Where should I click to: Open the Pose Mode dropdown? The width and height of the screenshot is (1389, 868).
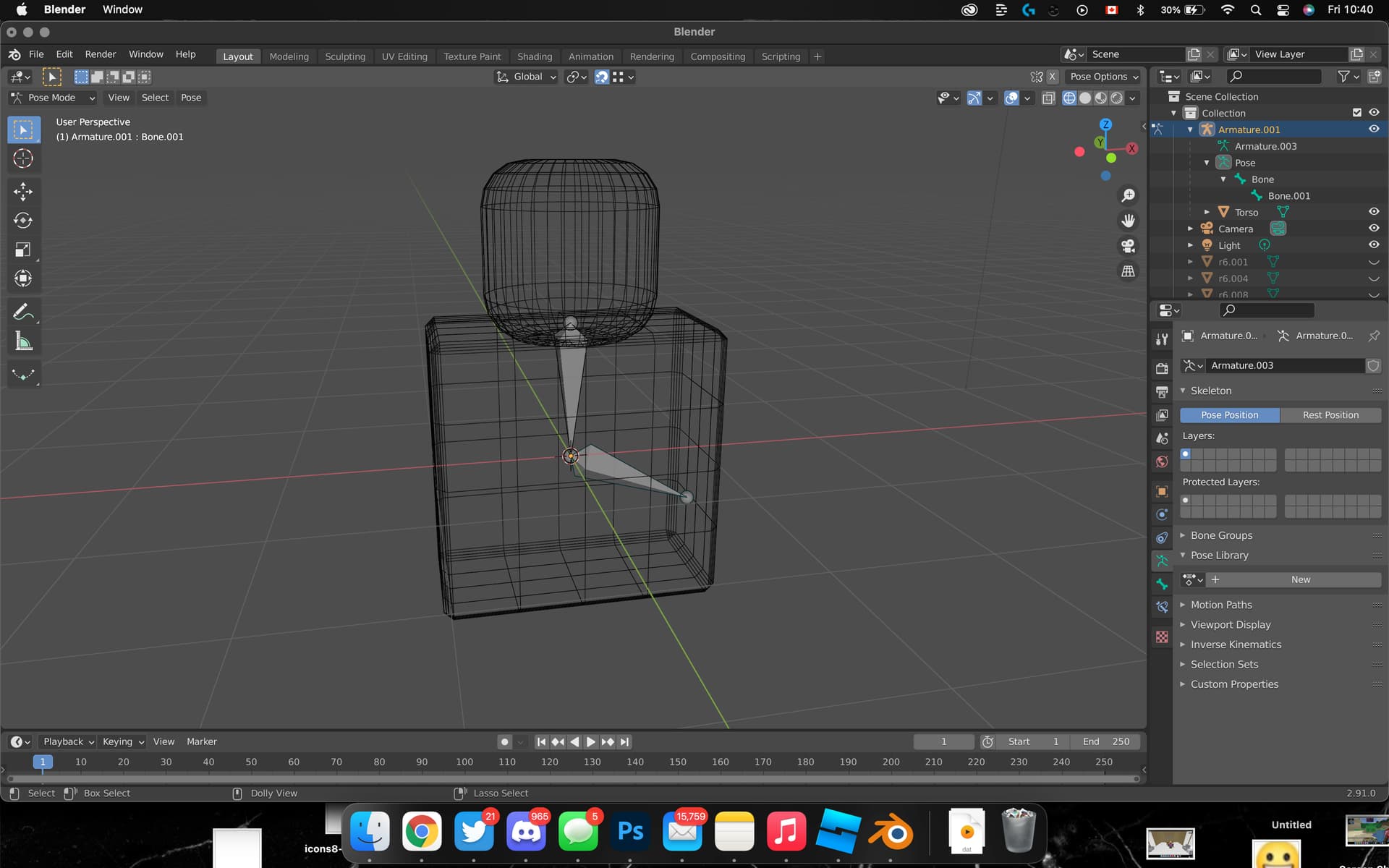point(53,98)
